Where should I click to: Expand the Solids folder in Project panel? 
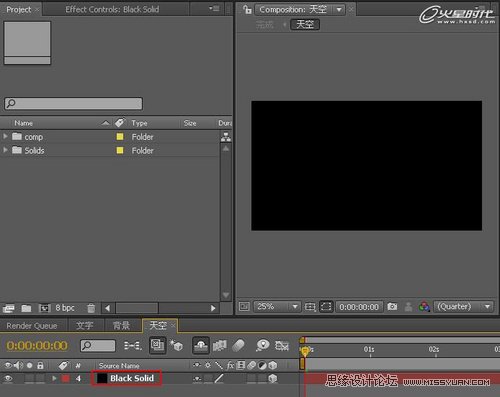(5, 150)
